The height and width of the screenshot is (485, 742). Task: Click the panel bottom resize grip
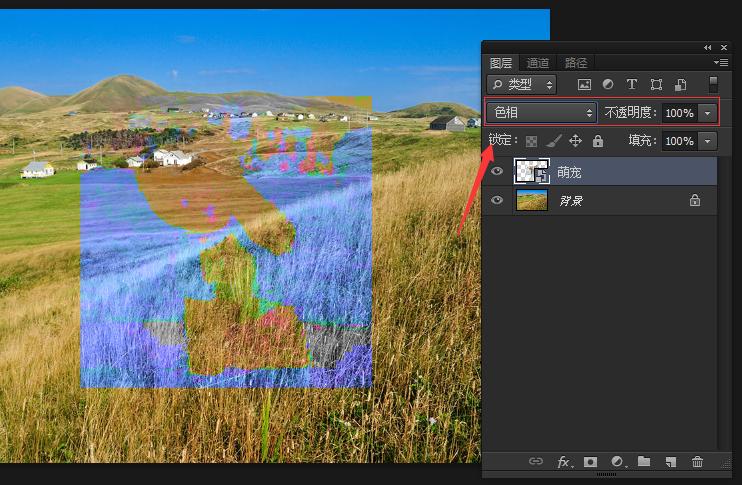pyautogui.click(x=606, y=474)
